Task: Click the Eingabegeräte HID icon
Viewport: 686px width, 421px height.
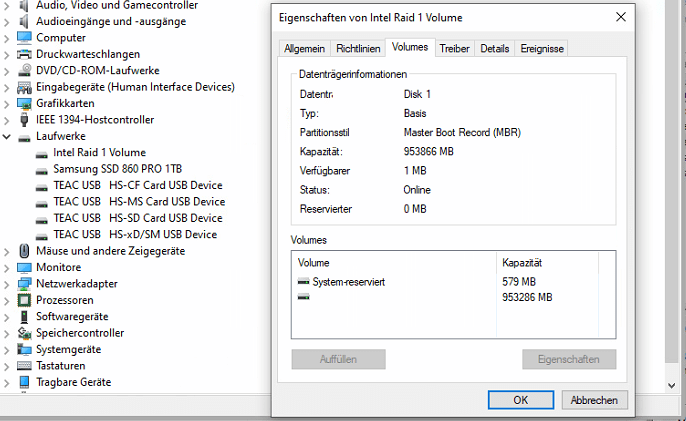Action: [x=24, y=87]
